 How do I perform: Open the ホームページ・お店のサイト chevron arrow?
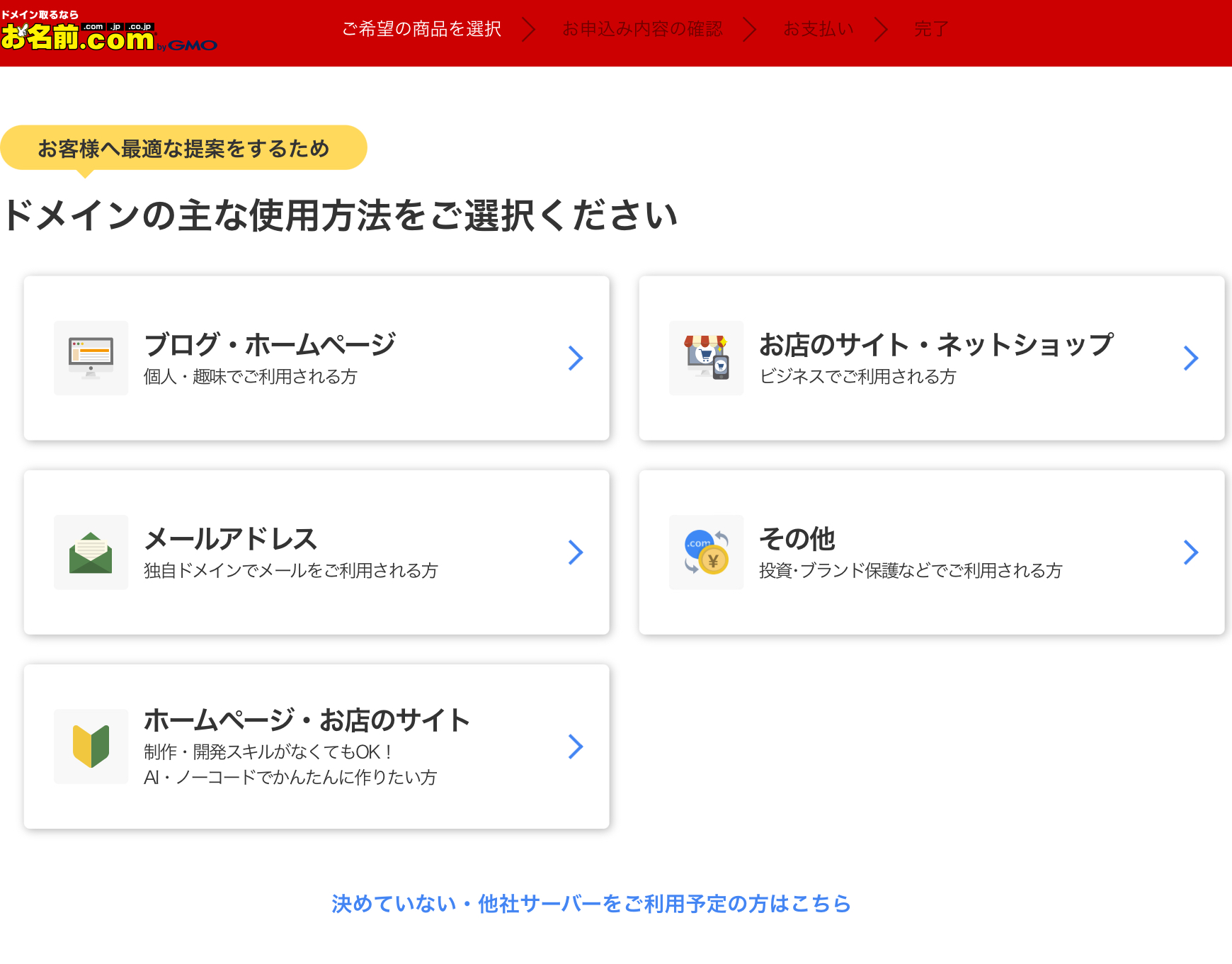pyautogui.click(x=576, y=747)
